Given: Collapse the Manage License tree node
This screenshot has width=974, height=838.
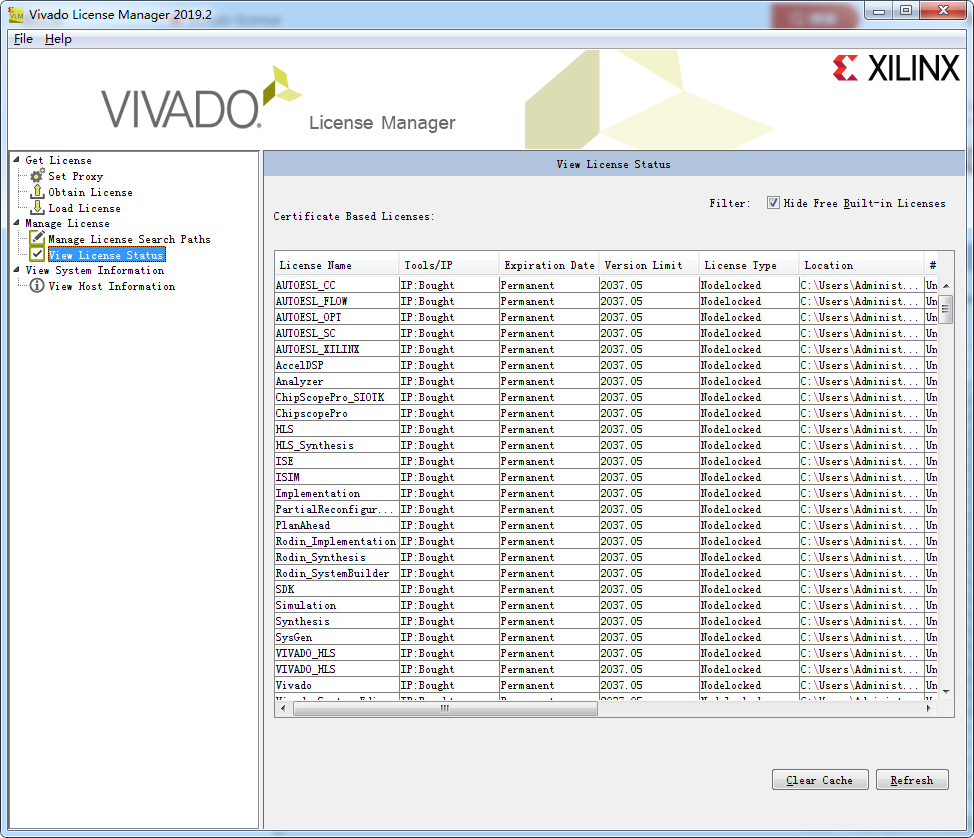Looking at the screenshot, I should [x=16, y=222].
